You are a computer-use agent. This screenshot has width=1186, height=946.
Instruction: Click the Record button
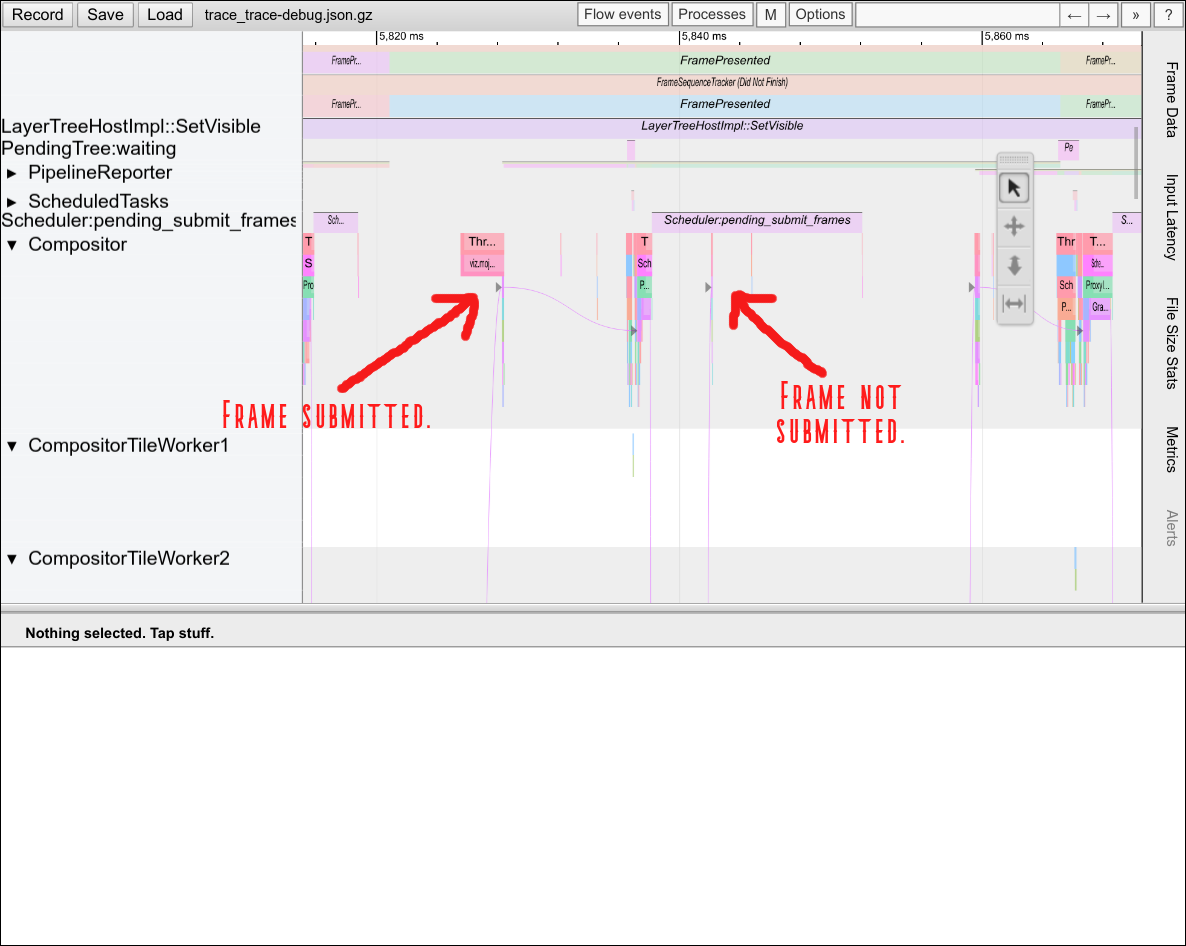tap(38, 15)
